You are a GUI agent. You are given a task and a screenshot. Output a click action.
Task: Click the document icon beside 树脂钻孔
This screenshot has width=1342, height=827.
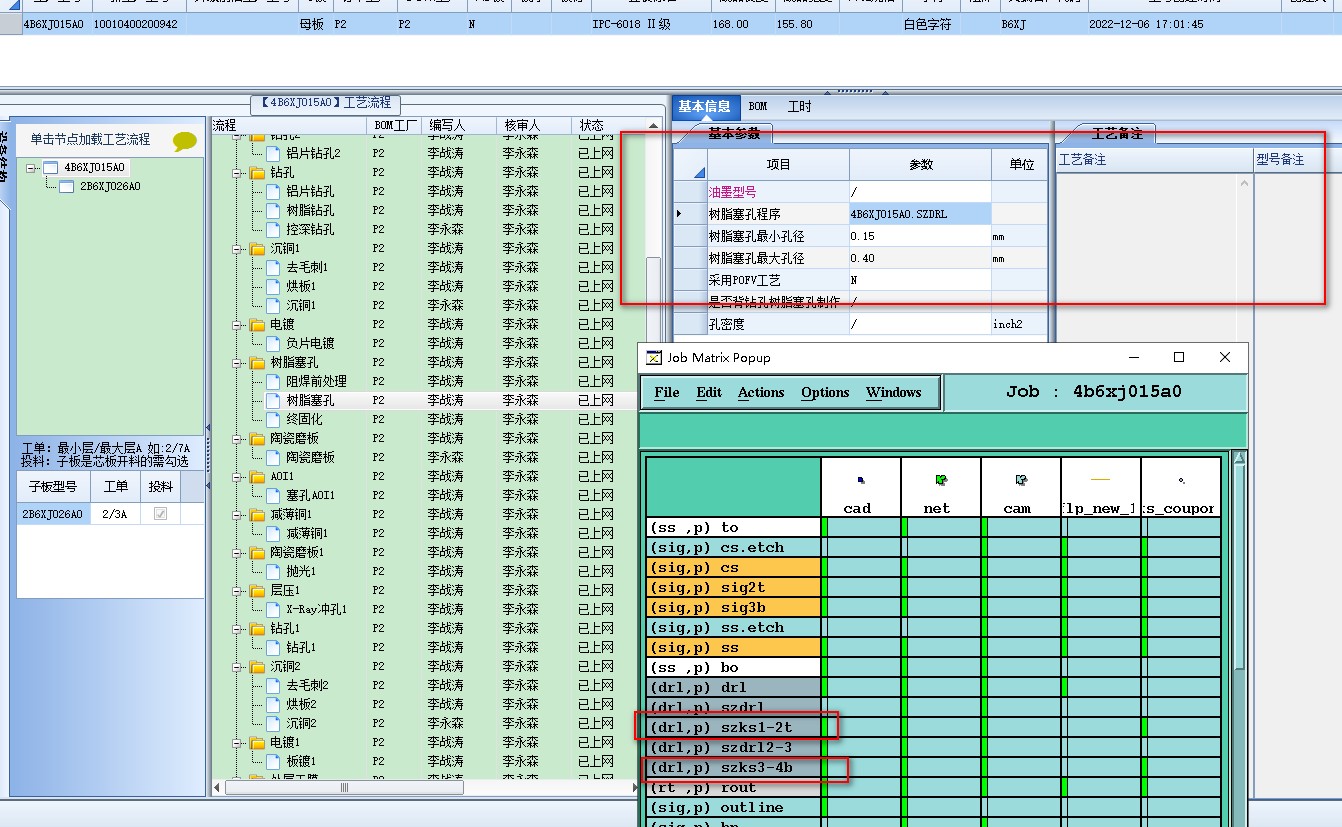click(x=273, y=211)
